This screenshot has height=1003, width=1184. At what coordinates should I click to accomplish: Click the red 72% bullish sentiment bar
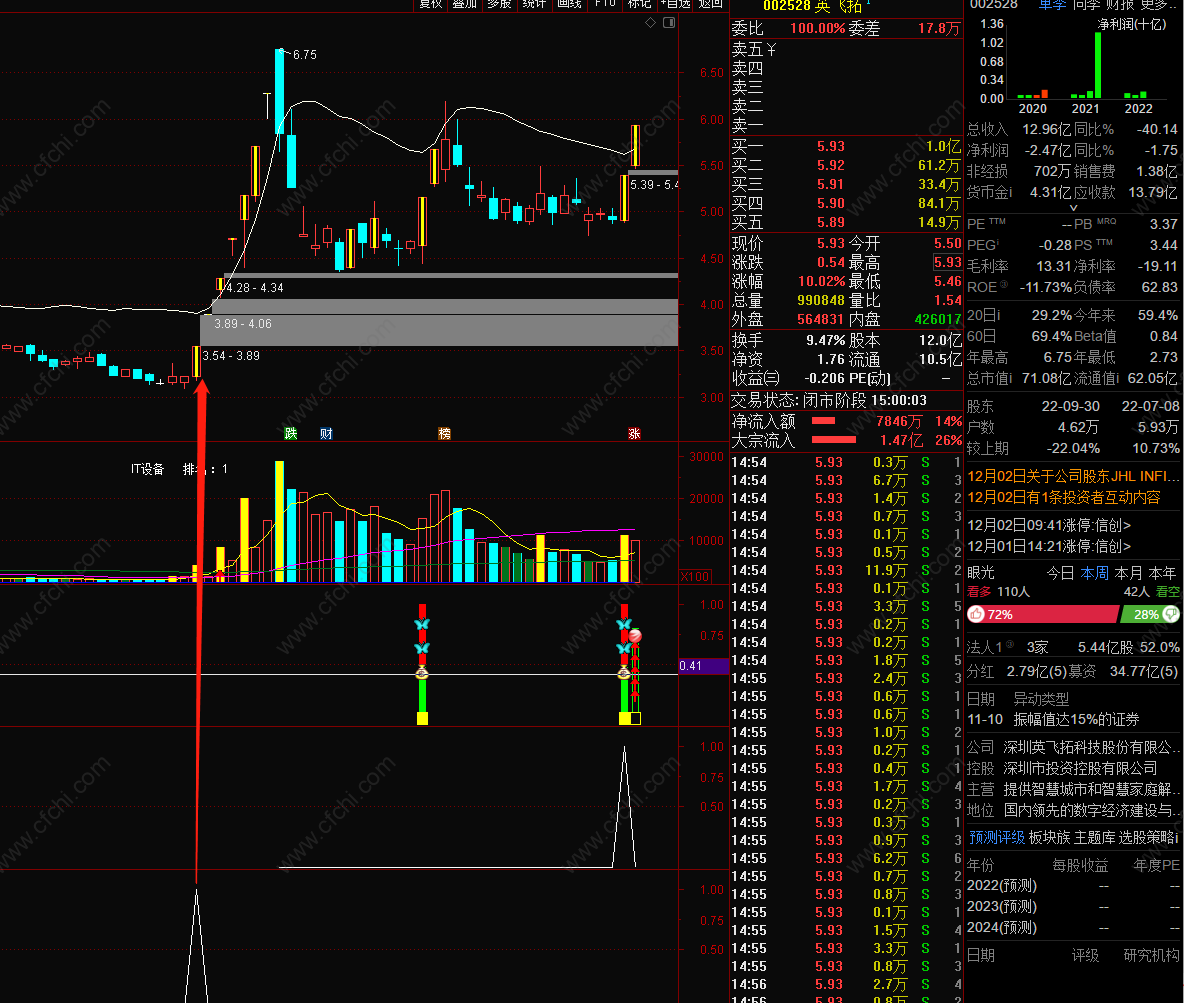[1042, 614]
